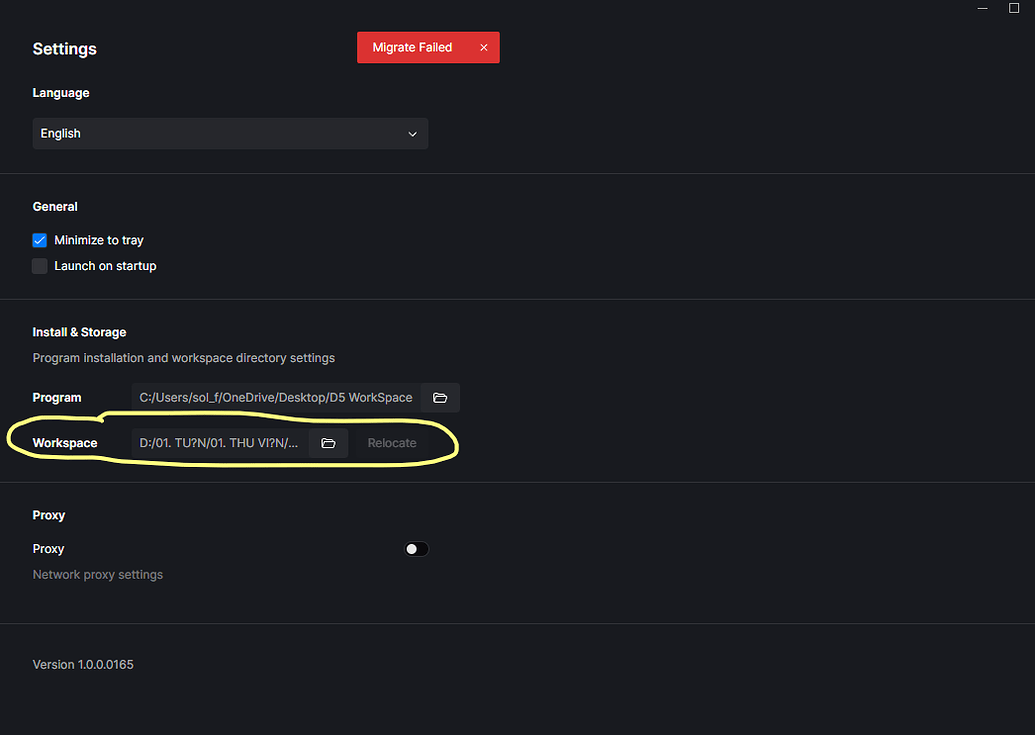Viewport: 1035px width, 735px height.
Task: Dismiss the Migrate Failed notification
Action: pyautogui.click(x=484, y=47)
